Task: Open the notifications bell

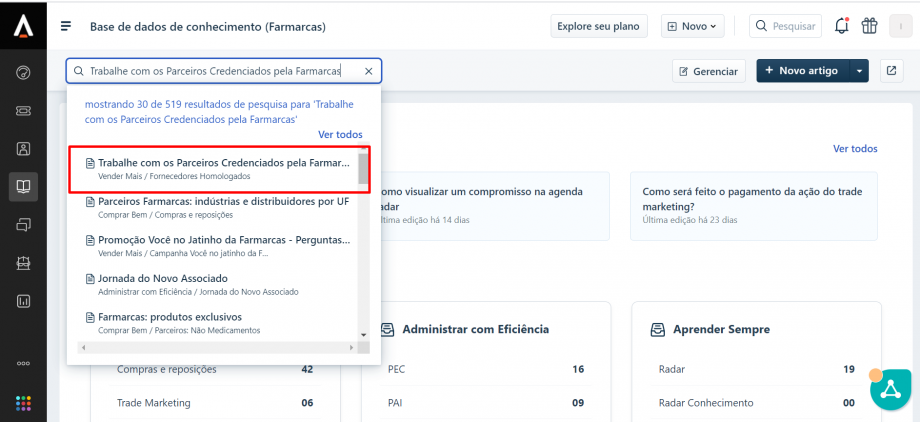Action: point(842,26)
